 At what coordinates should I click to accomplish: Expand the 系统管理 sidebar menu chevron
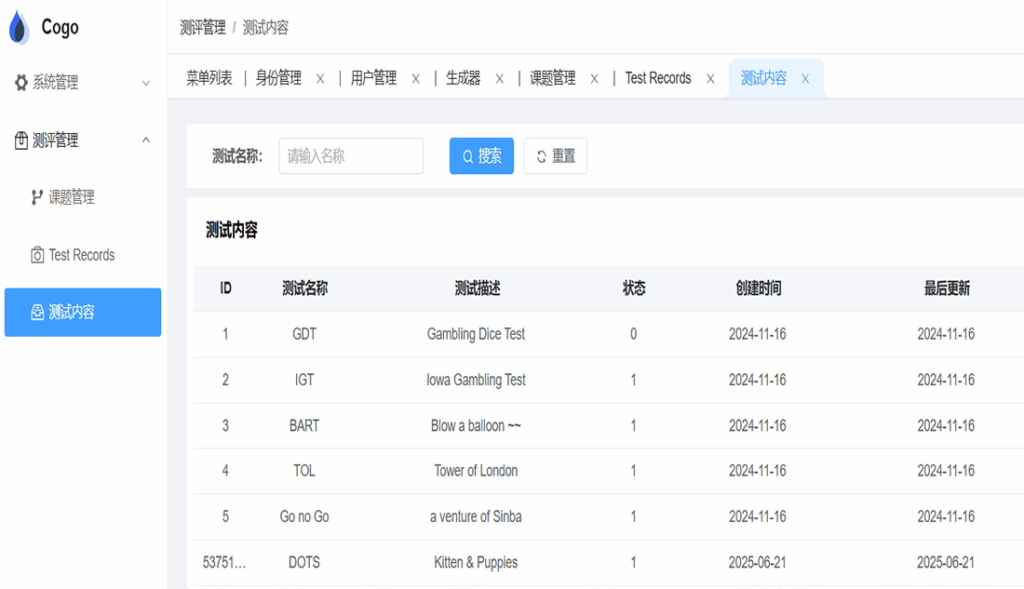(146, 83)
